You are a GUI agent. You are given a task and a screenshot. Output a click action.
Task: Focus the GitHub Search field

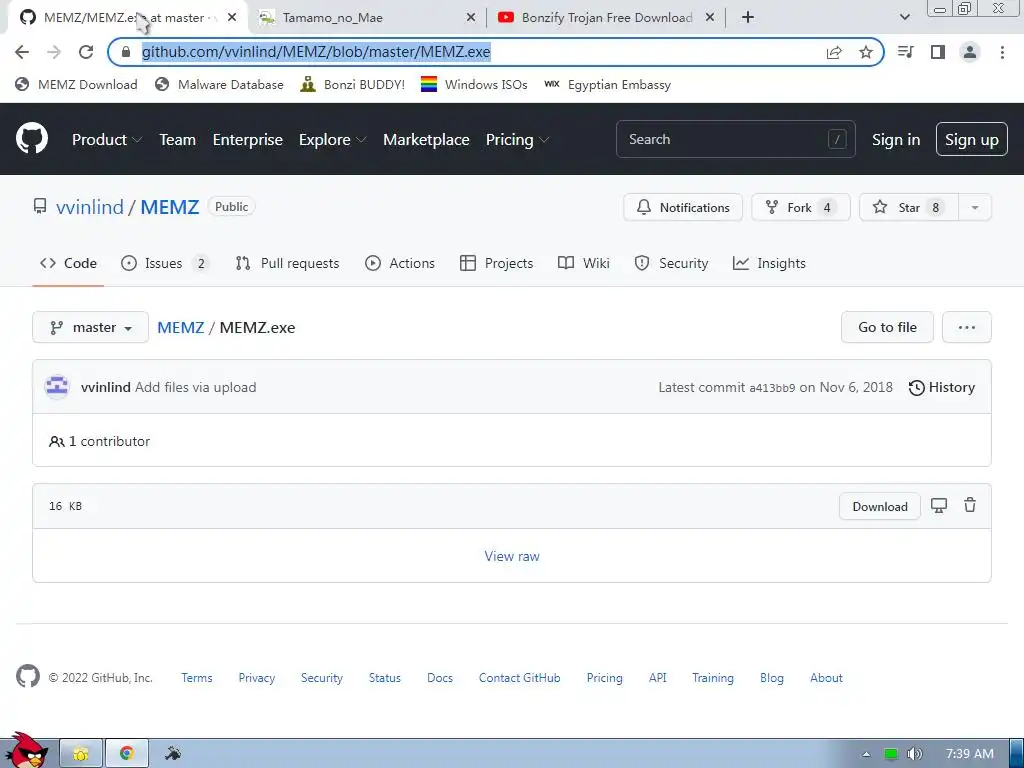(735, 139)
